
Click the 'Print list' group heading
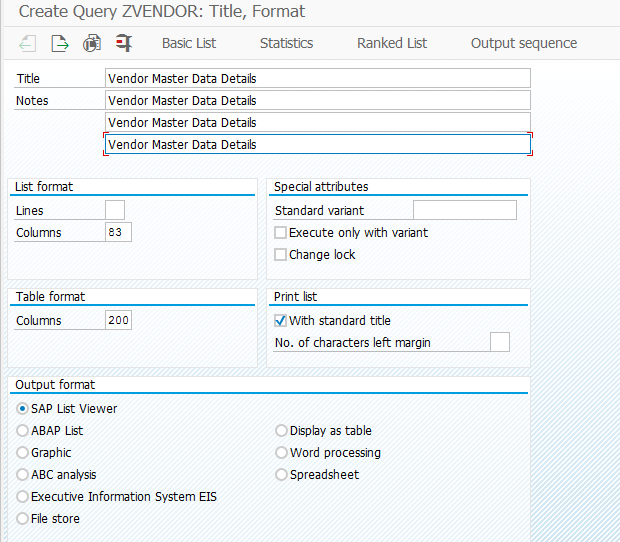tap(295, 296)
